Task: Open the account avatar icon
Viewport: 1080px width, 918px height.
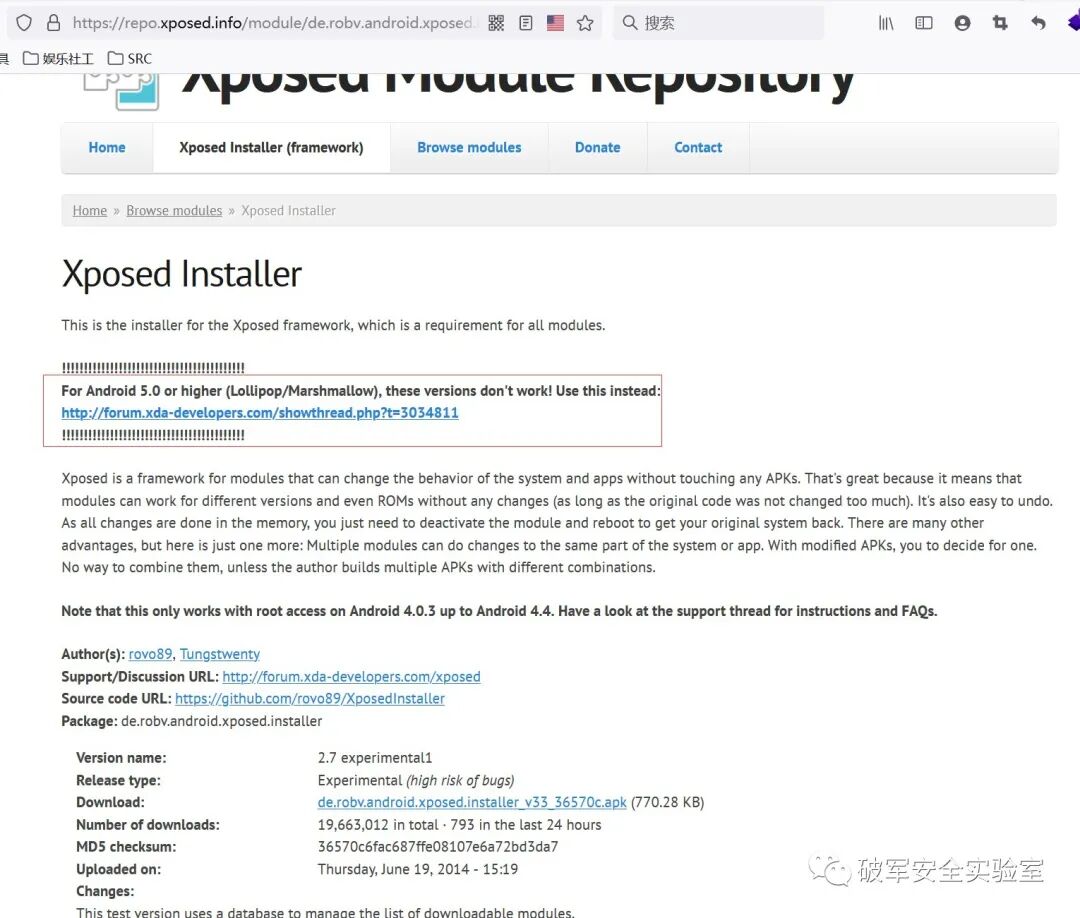Action: coord(962,23)
